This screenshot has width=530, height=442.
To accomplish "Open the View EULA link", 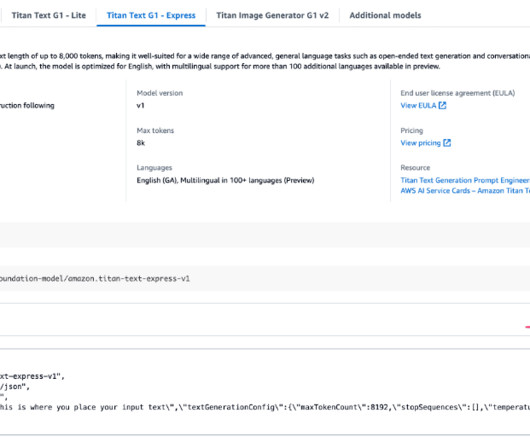I will tap(418, 105).
